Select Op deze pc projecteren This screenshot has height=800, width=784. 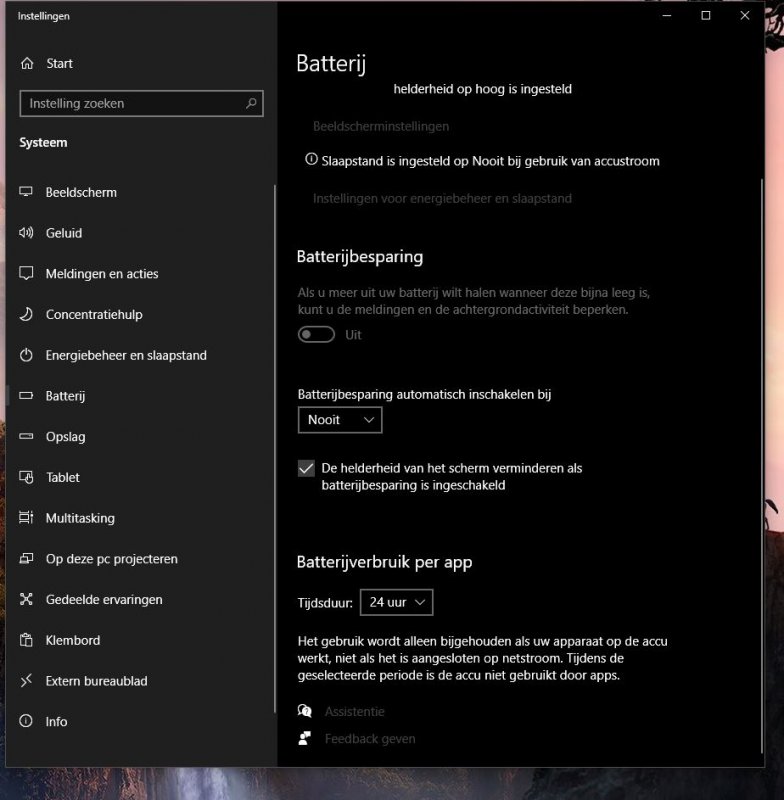coord(111,559)
